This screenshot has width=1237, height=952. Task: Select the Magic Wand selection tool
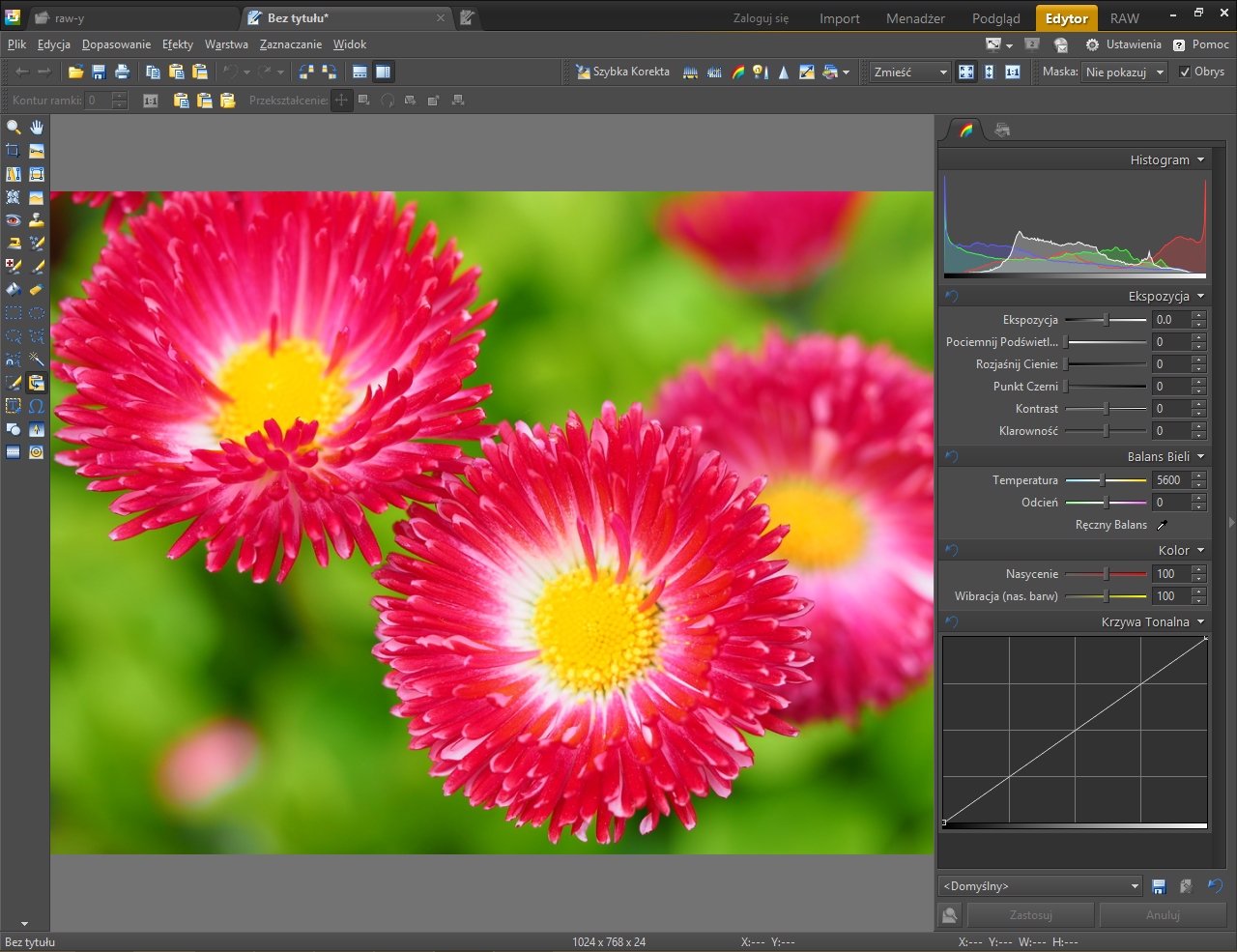[x=37, y=360]
